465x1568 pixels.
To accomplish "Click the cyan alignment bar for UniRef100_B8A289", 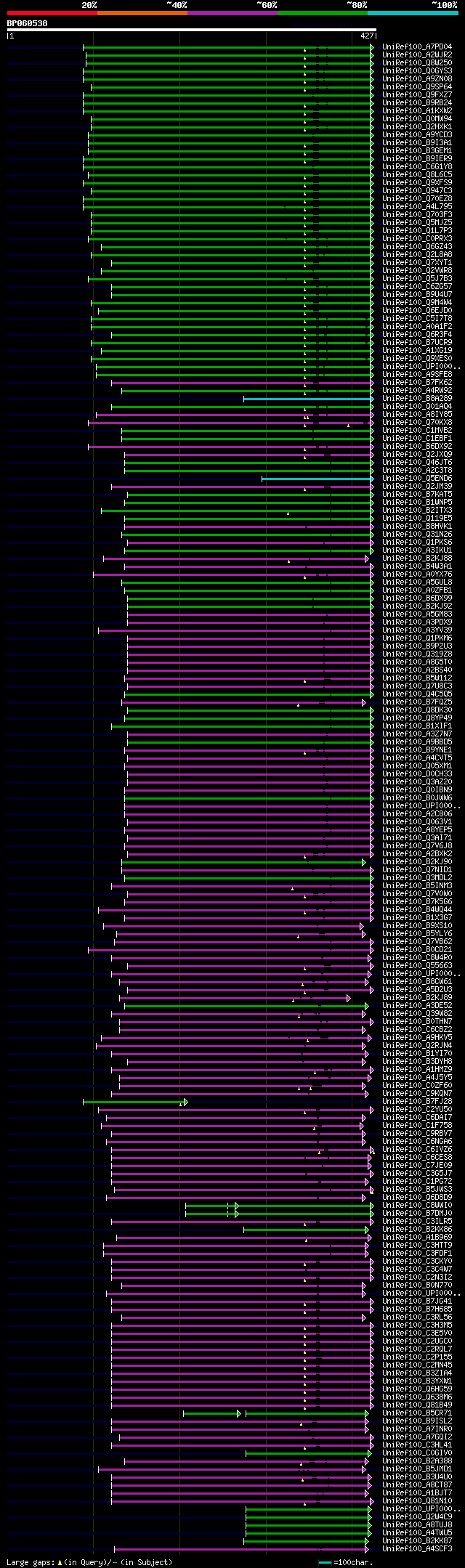I will (307, 399).
